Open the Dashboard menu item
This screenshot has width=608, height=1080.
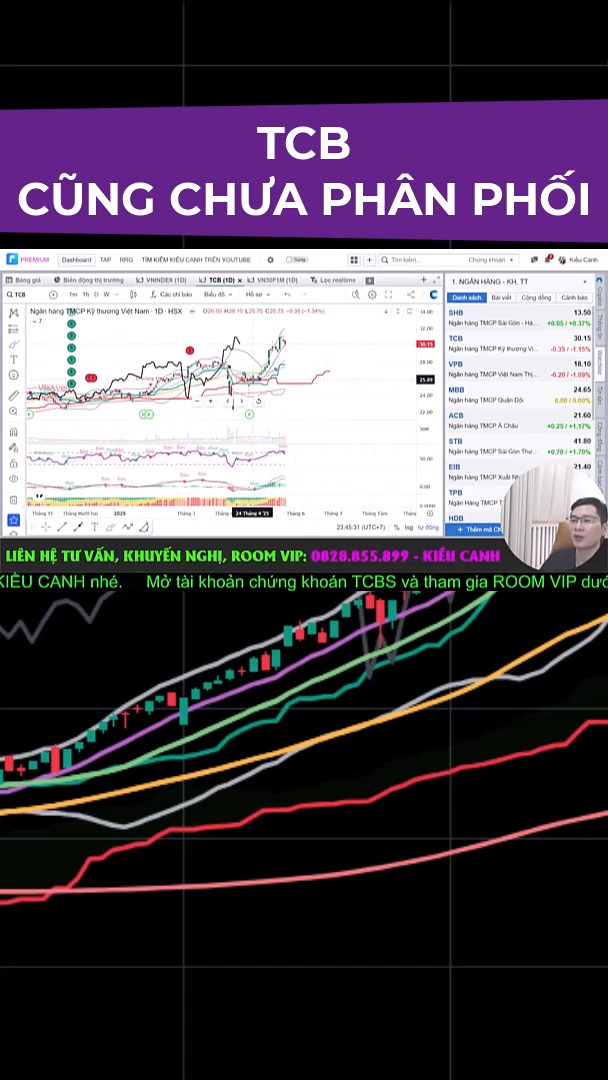pos(76,260)
